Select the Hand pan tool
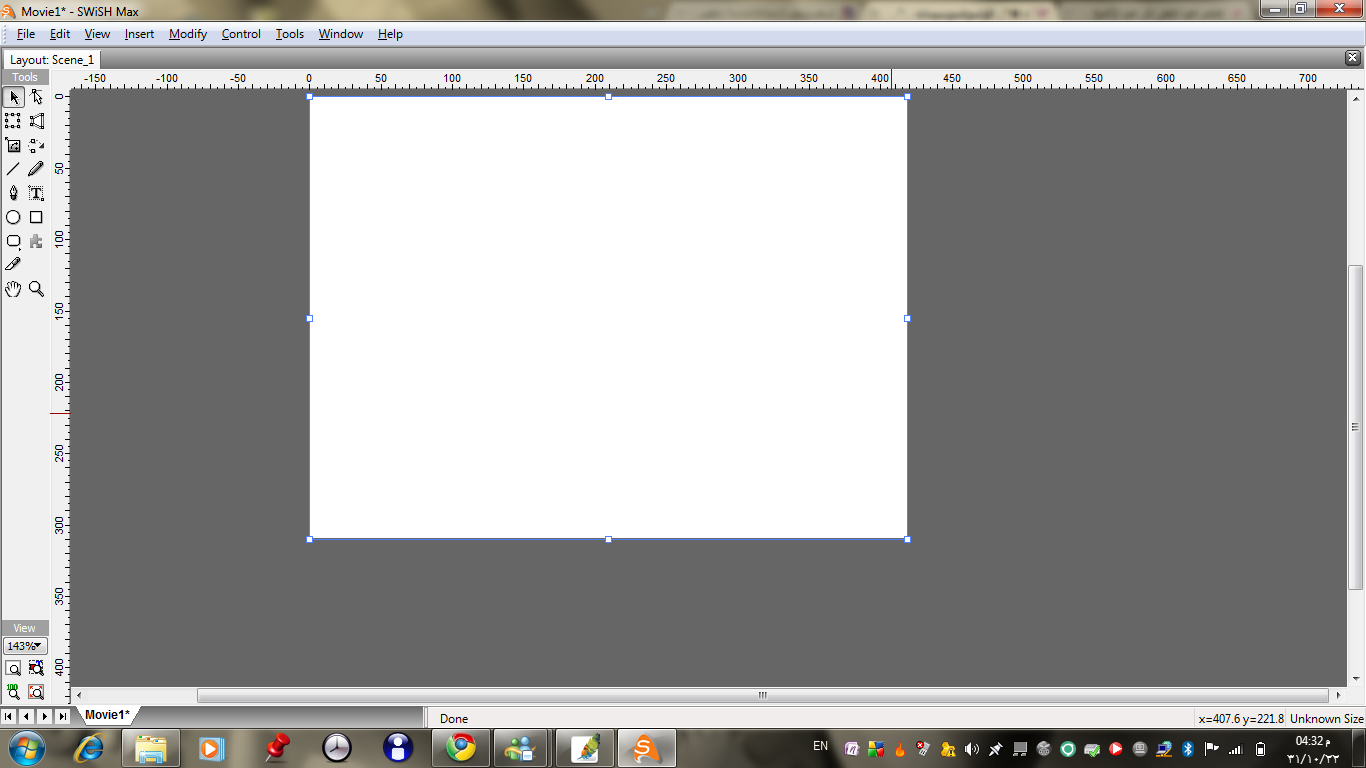The image size is (1366, 768). click(x=13, y=289)
